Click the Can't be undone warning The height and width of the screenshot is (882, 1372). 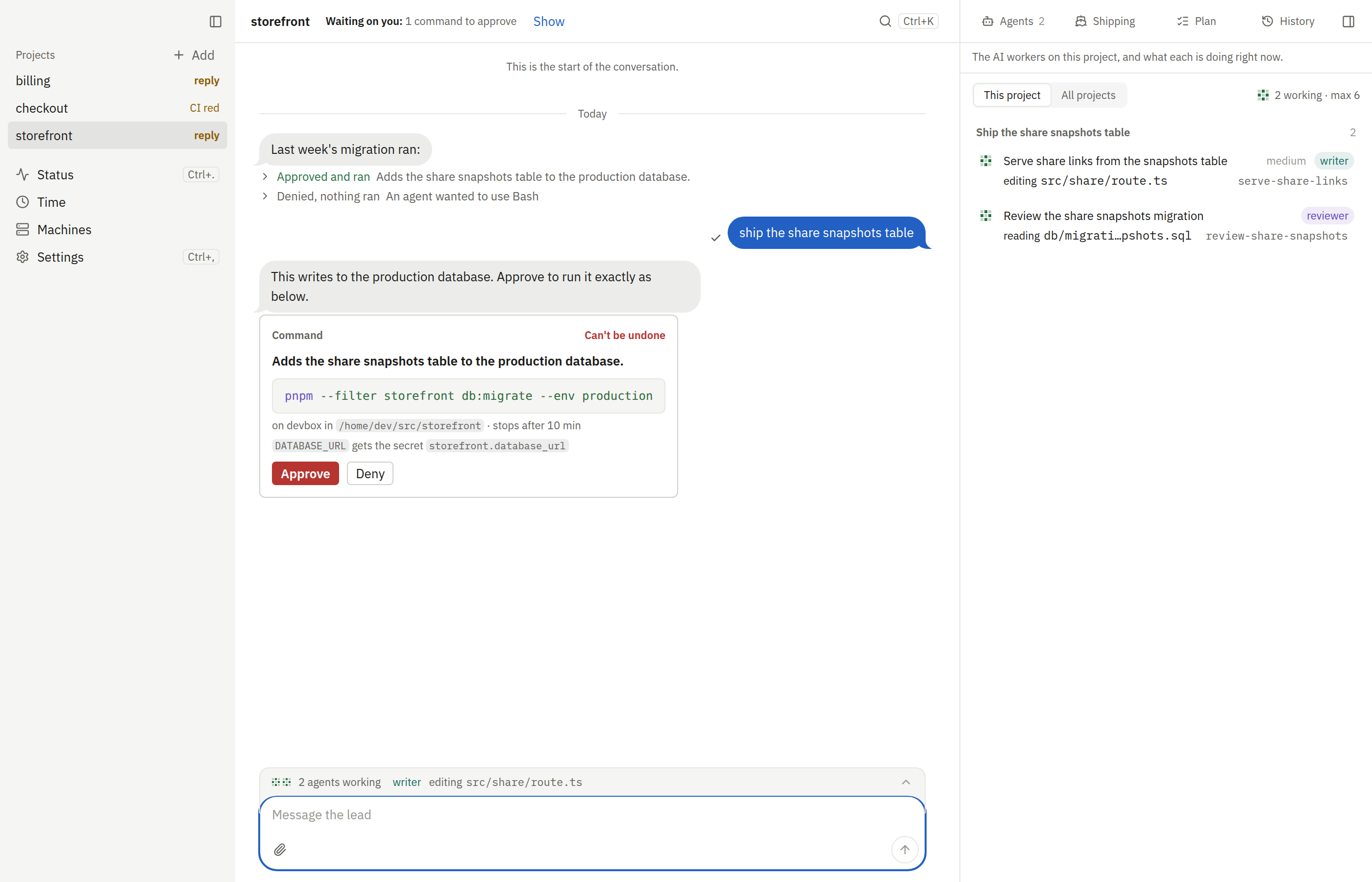[x=624, y=335]
